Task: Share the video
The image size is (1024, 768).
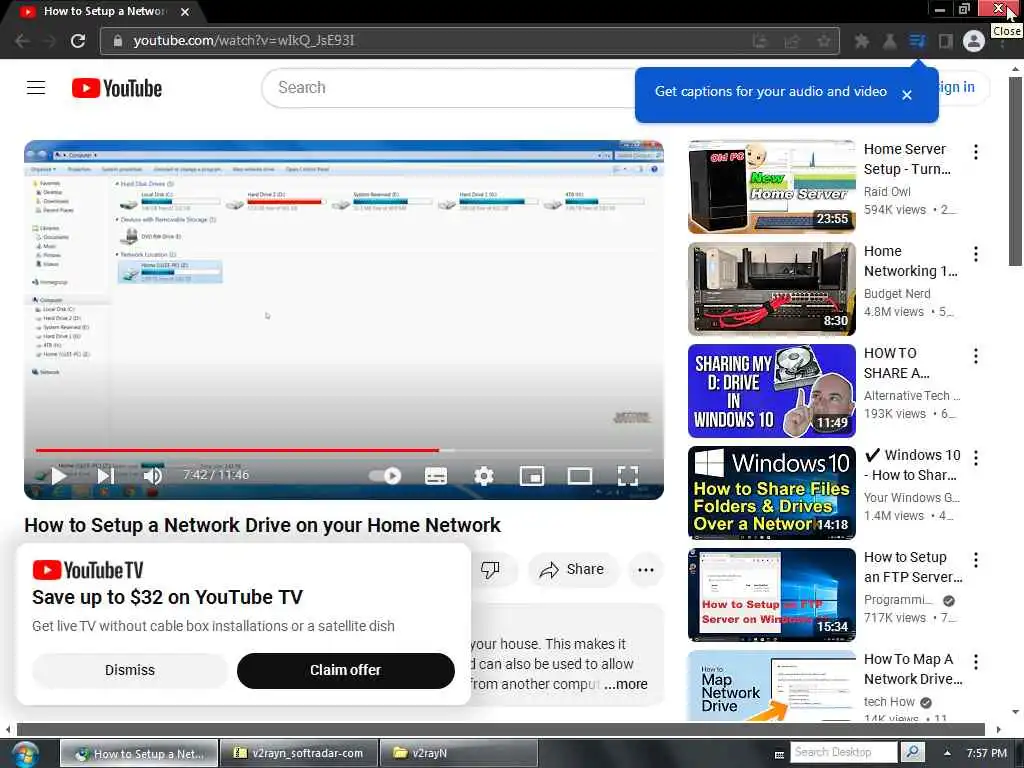Action: [571, 569]
